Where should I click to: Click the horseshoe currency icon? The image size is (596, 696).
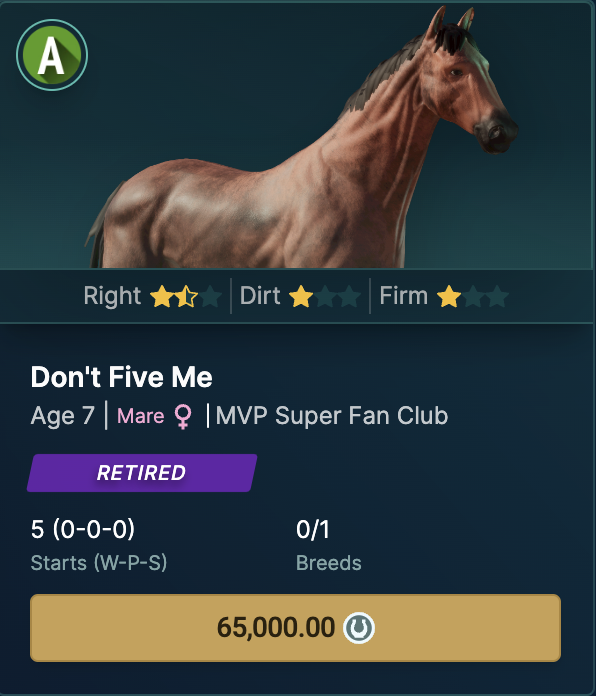click(x=359, y=628)
